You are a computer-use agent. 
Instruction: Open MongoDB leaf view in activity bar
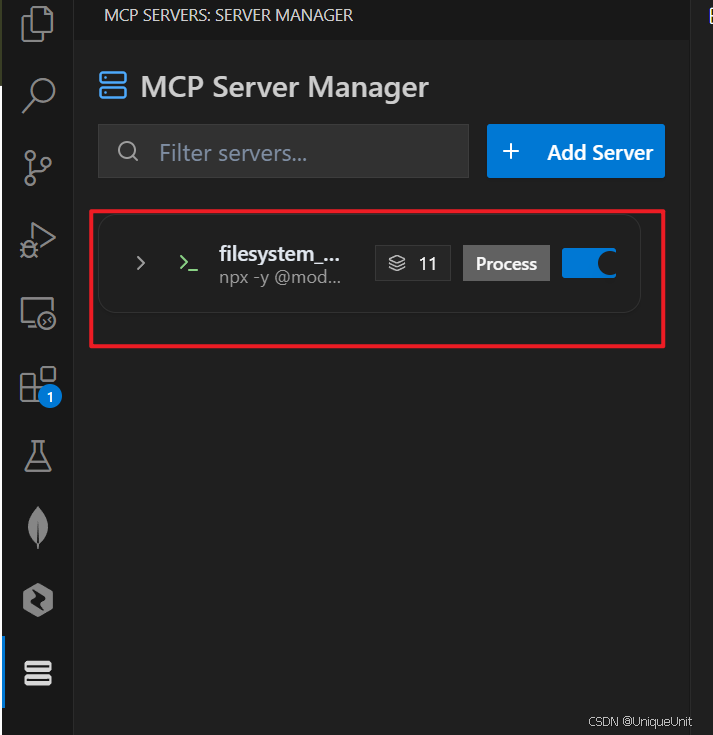[x=38, y=527]
